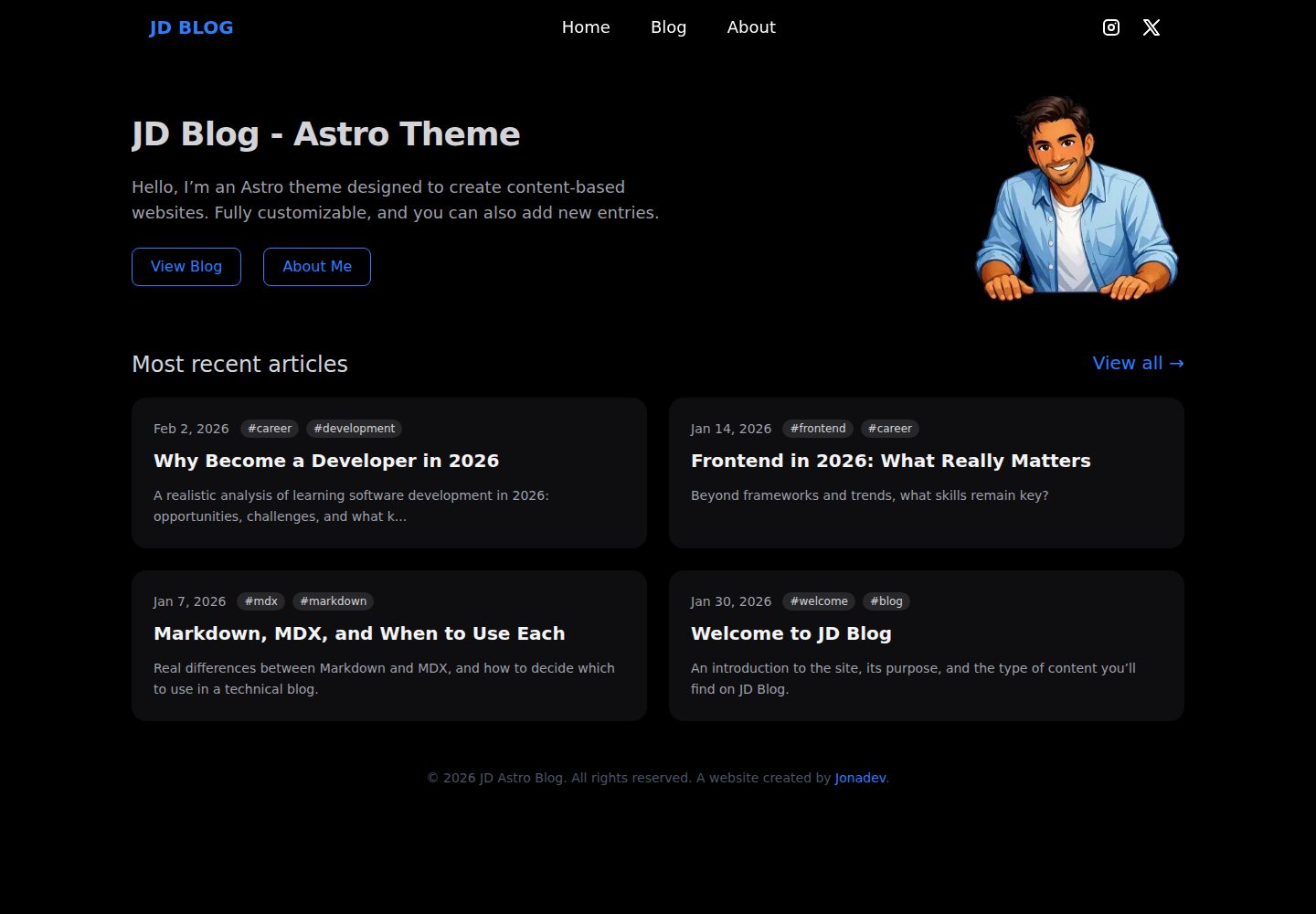
Task: Click the text 'Beyond frameworks and trends'
Action: [x=869, y=495]
